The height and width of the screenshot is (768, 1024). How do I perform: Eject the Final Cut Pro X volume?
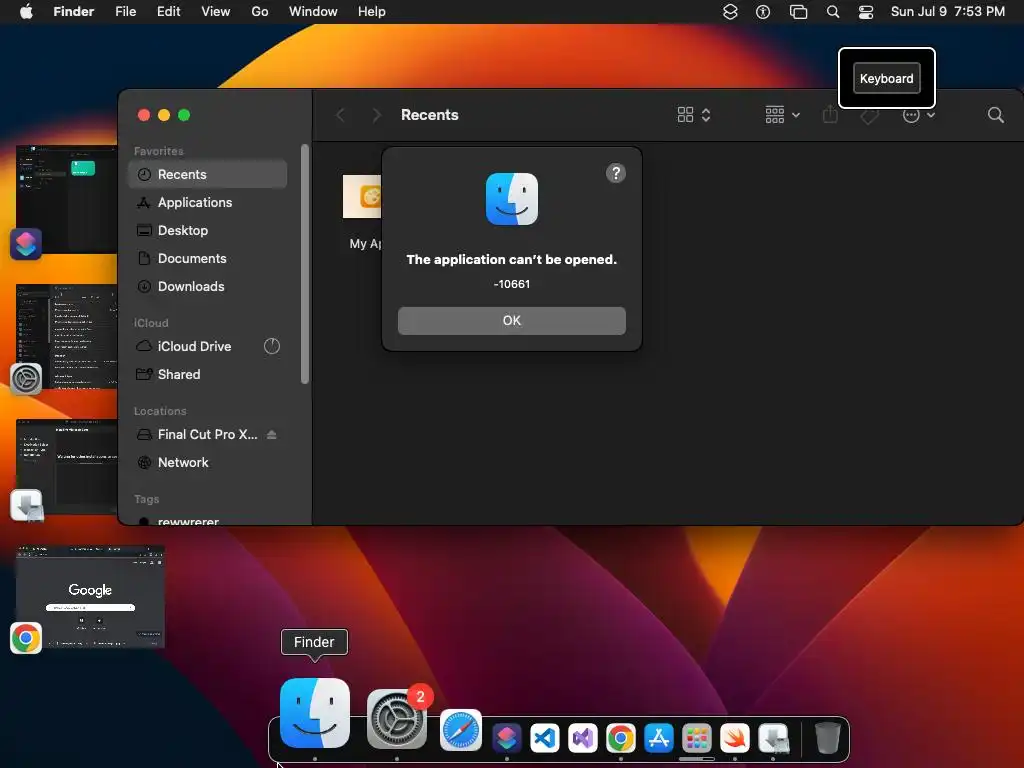pos(272,434)
